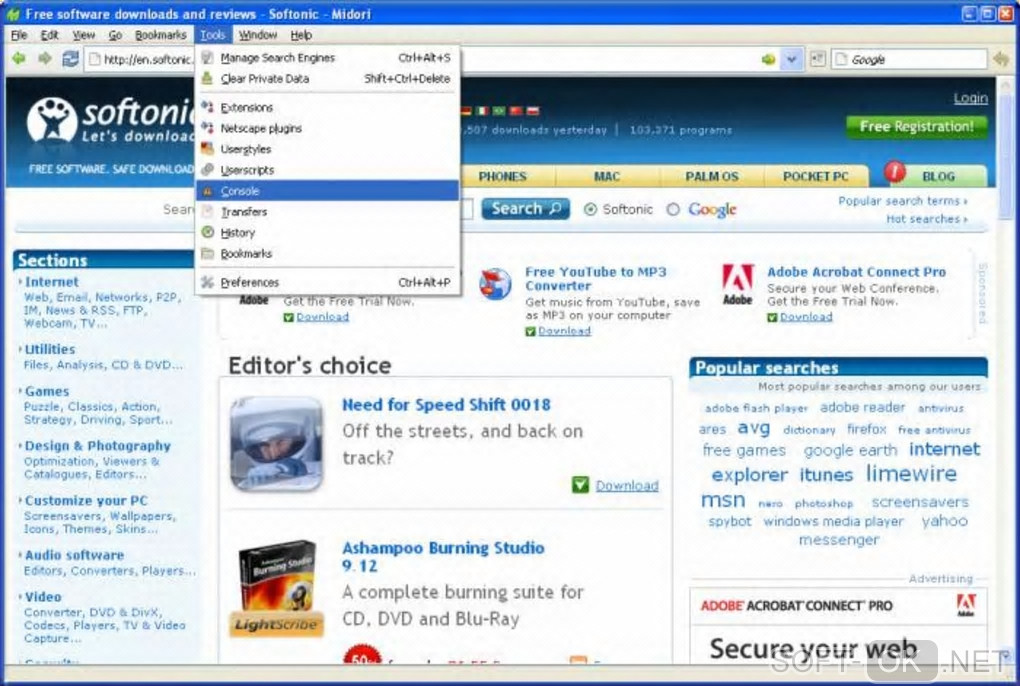The width and height of the screenshot is (1020, 686).
Task: Click the Console icon in Tools menu
Action: coord(208,191)
